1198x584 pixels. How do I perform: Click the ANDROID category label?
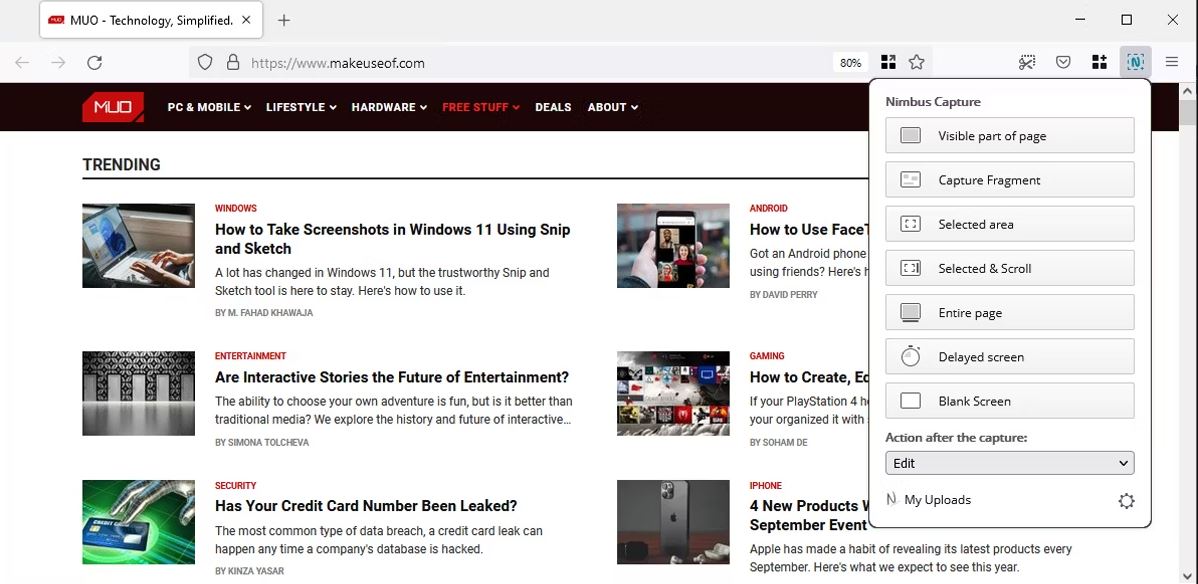tap(769, 208)
